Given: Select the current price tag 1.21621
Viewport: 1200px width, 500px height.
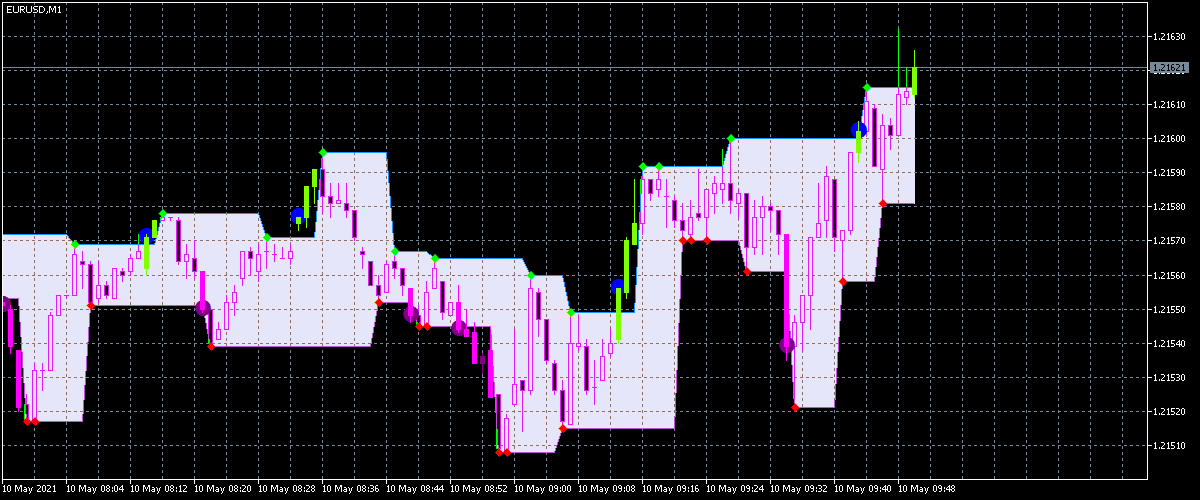Looking at the screenshot, I should click(x=1167, y=68).
